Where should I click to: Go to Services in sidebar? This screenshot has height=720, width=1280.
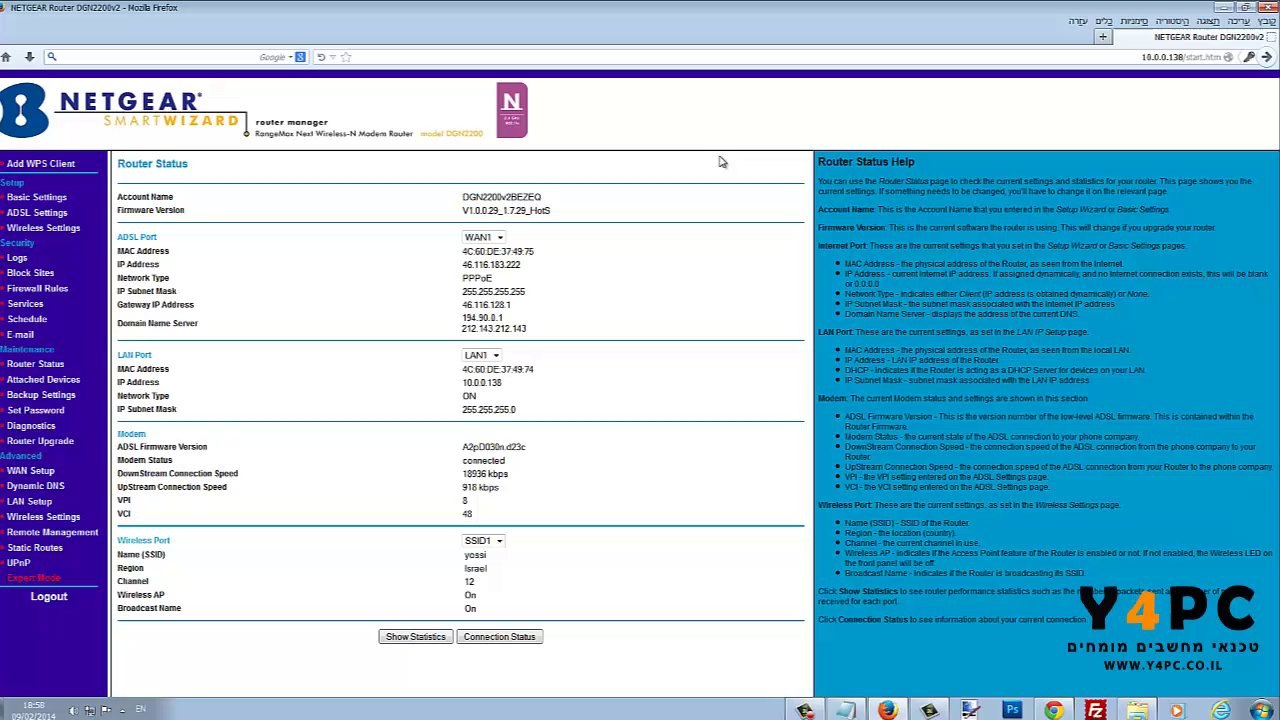(x=25, y=304)
